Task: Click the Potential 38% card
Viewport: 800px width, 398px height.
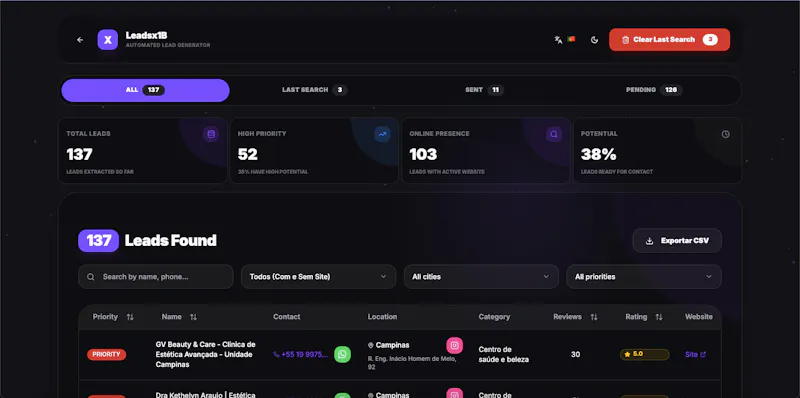Action: (x=657, y=151)
